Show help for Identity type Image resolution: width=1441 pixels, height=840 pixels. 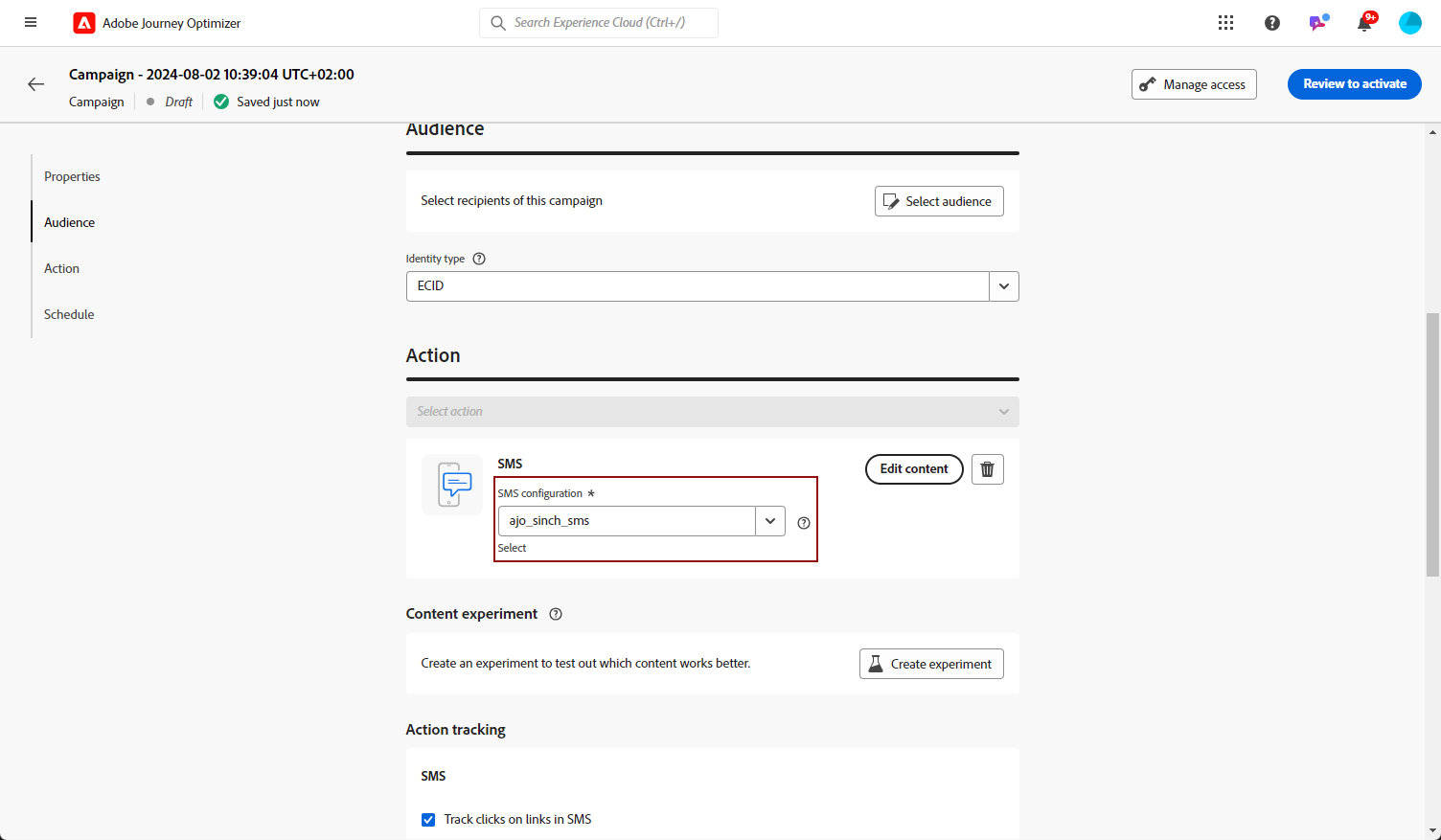(479, 259)
